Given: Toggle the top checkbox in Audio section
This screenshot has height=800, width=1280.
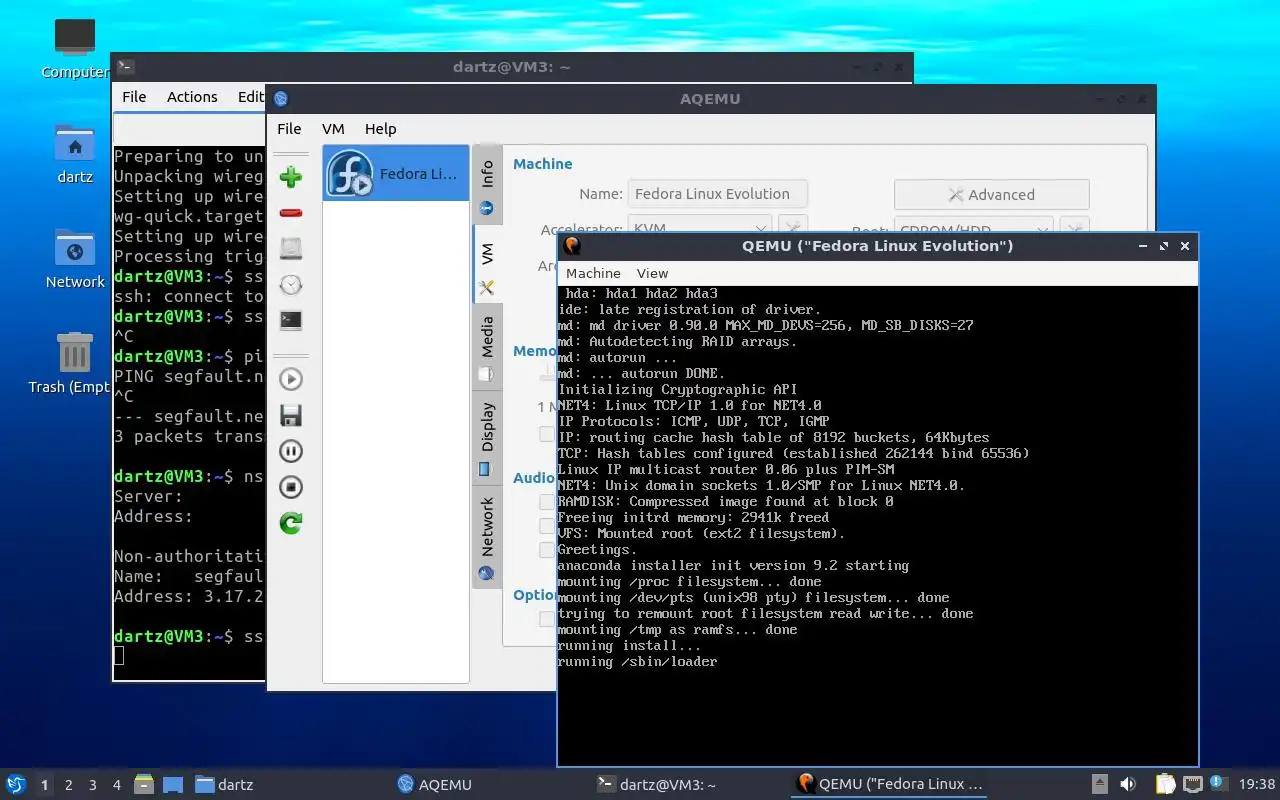Looking at the screenshot, I should pyautogui.click(x=547, y=502).
